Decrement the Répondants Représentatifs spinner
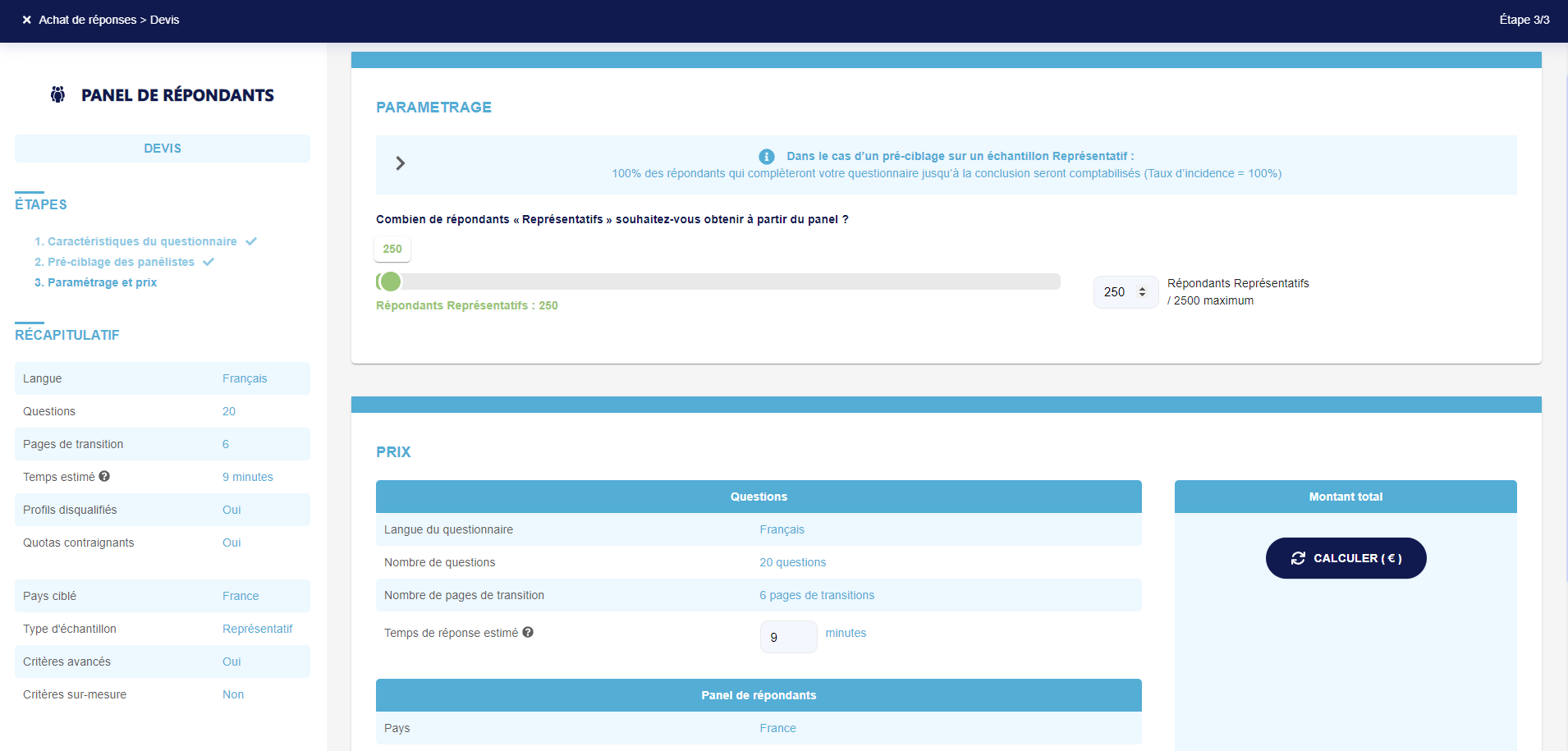 (1142, 296)
